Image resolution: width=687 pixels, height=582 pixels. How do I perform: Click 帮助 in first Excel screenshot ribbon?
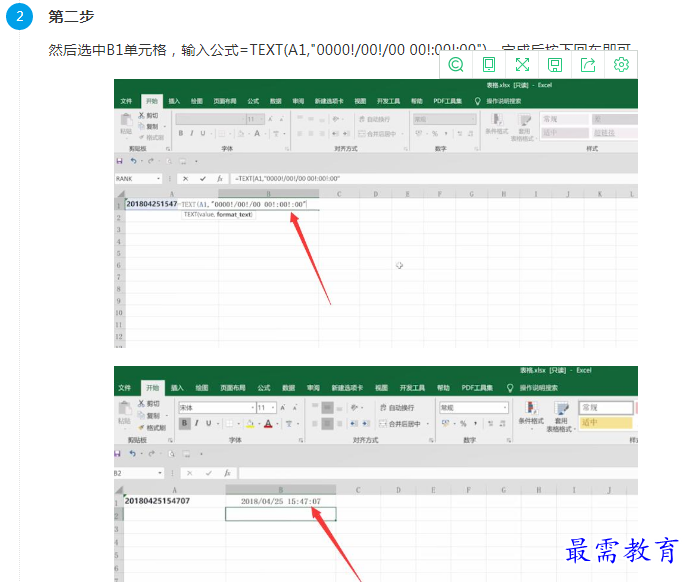point(417,101)
